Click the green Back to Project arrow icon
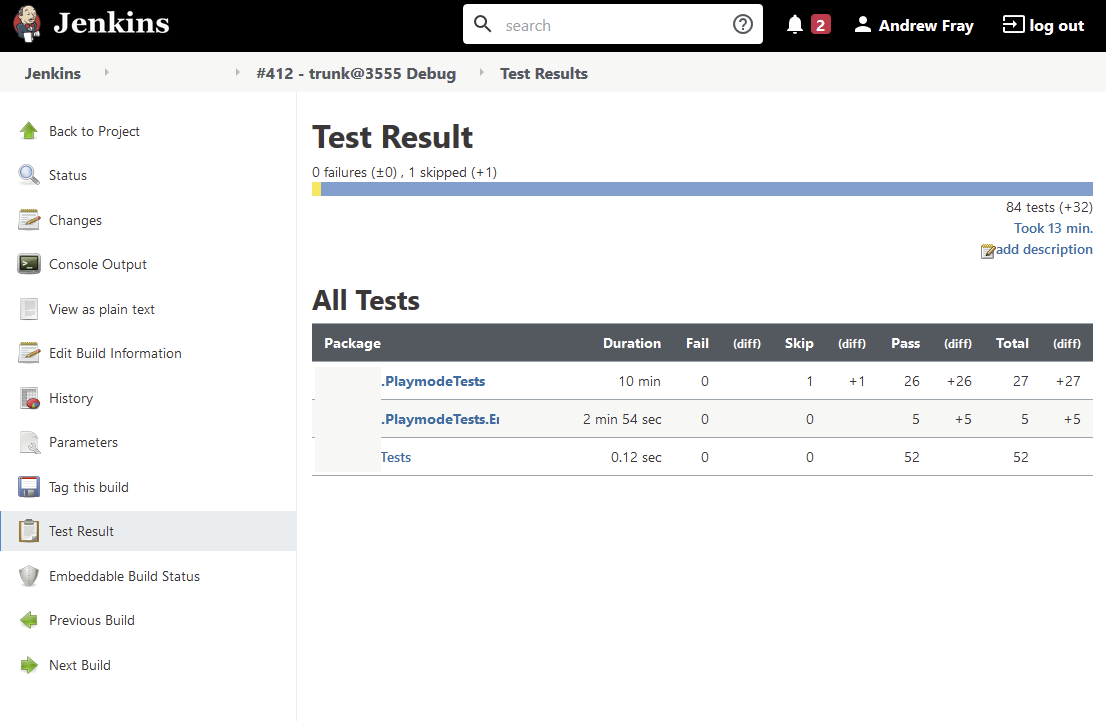The image size is (1106, 721). (x=29, y=131)
